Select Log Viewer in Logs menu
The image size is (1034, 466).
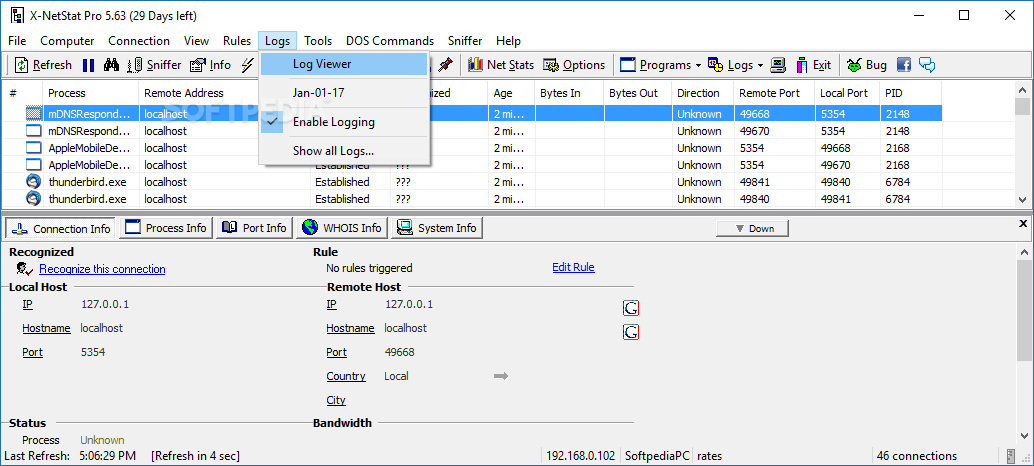coord(344,64)
